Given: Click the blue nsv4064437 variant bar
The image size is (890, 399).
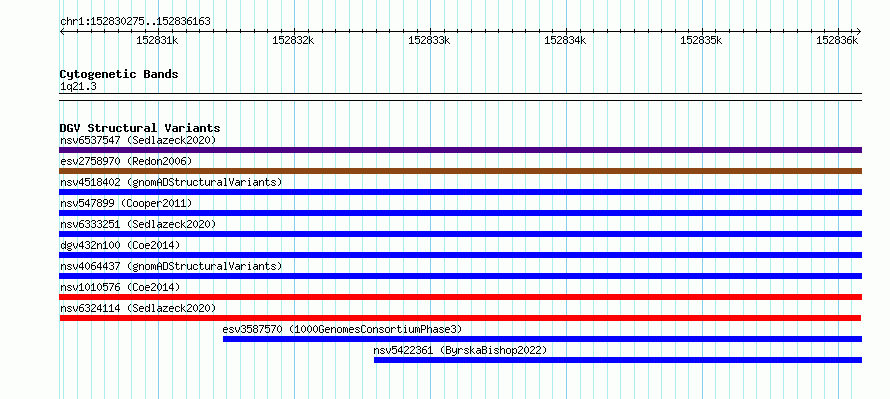Looking at the screenshot, I should point(460,276).
